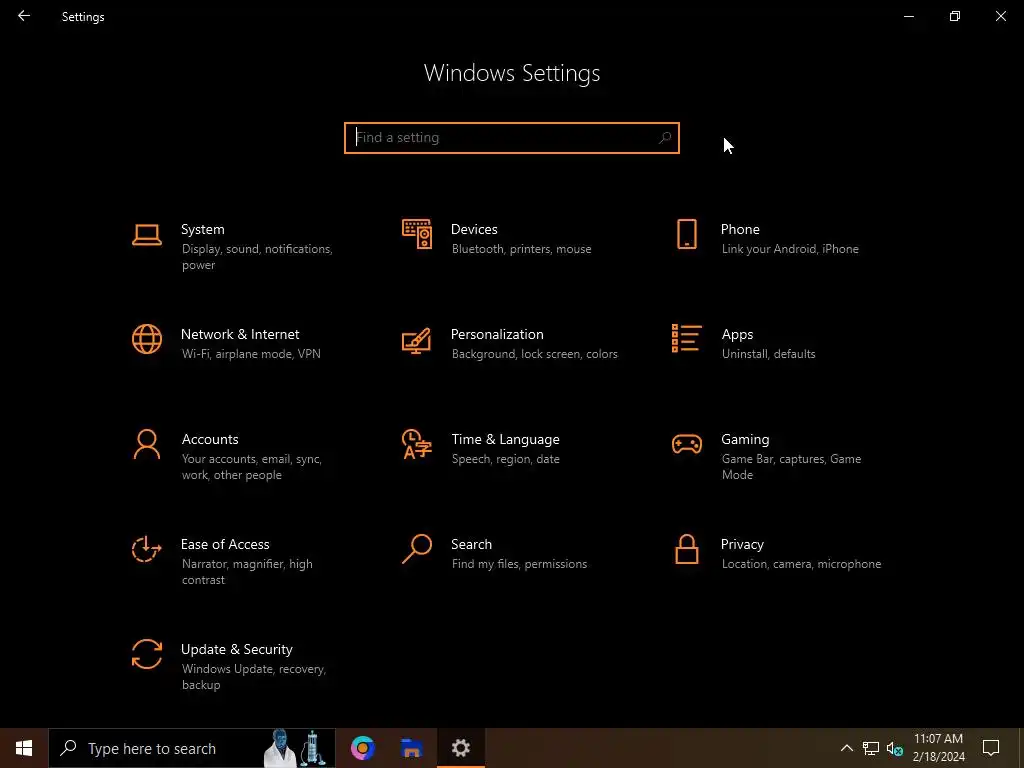Open the System settings title

pos(202,229)
